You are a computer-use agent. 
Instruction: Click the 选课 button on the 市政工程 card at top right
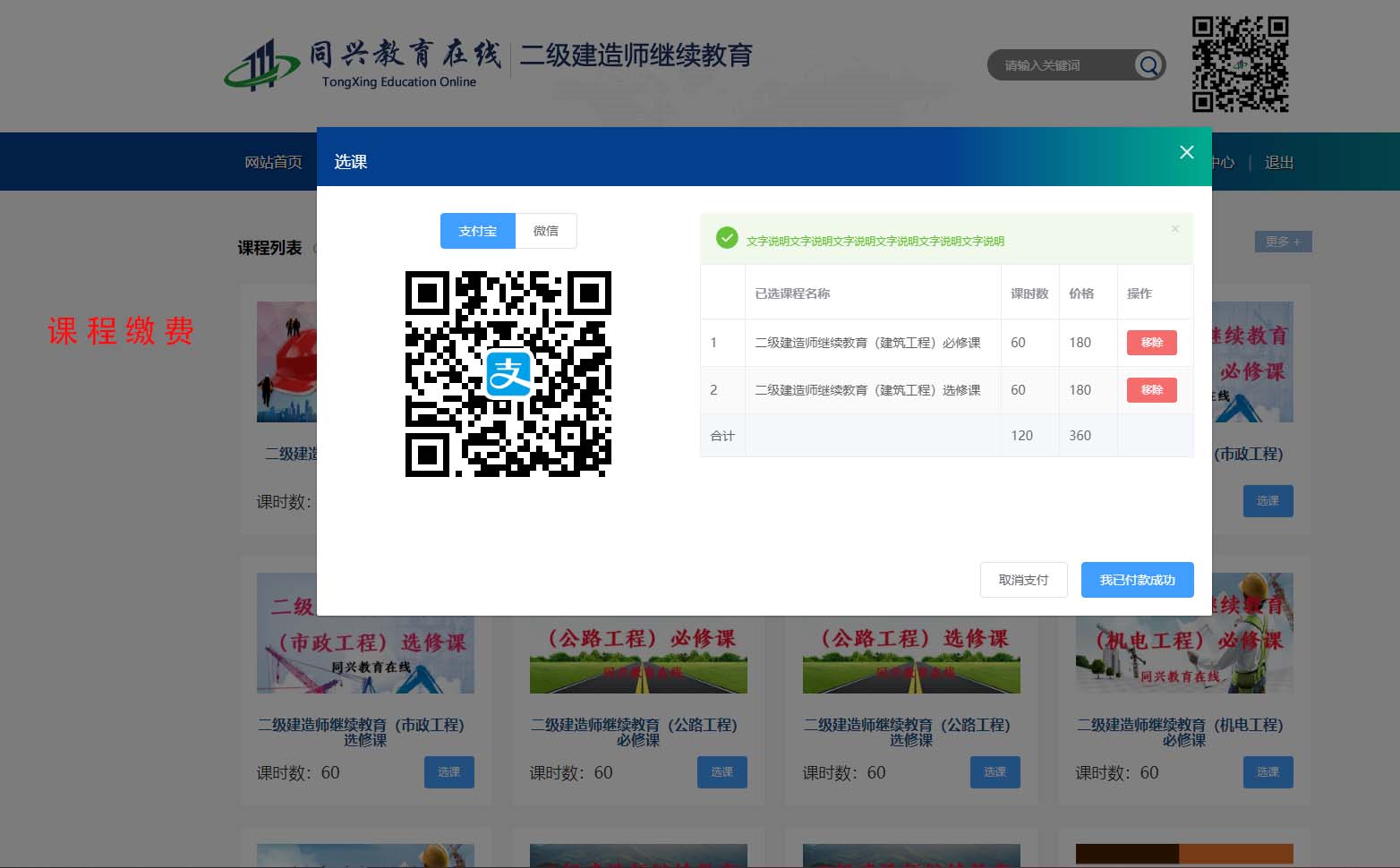coord(1268,501)
